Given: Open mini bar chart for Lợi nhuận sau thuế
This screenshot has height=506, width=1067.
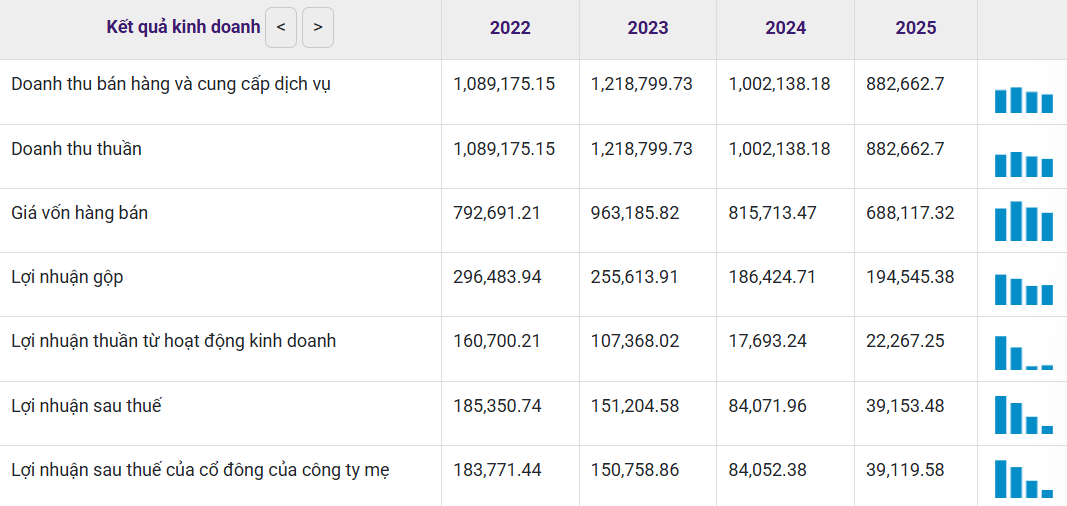Looking at the screenshot, I should [1023, 415].
